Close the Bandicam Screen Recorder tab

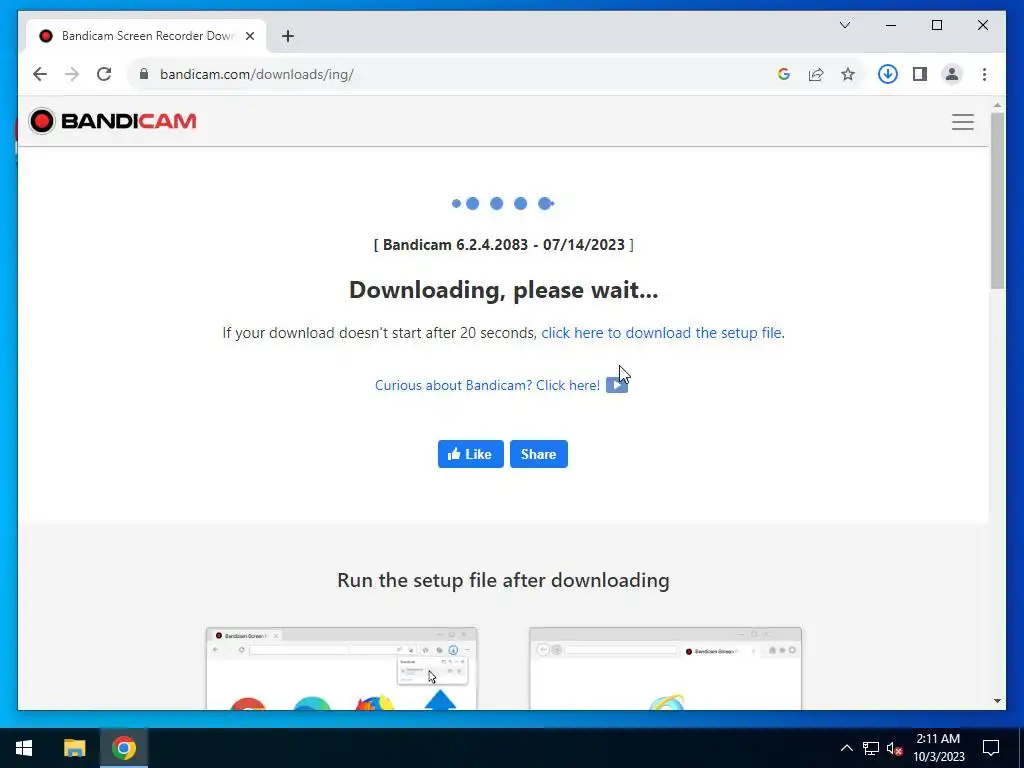point(249,36)
